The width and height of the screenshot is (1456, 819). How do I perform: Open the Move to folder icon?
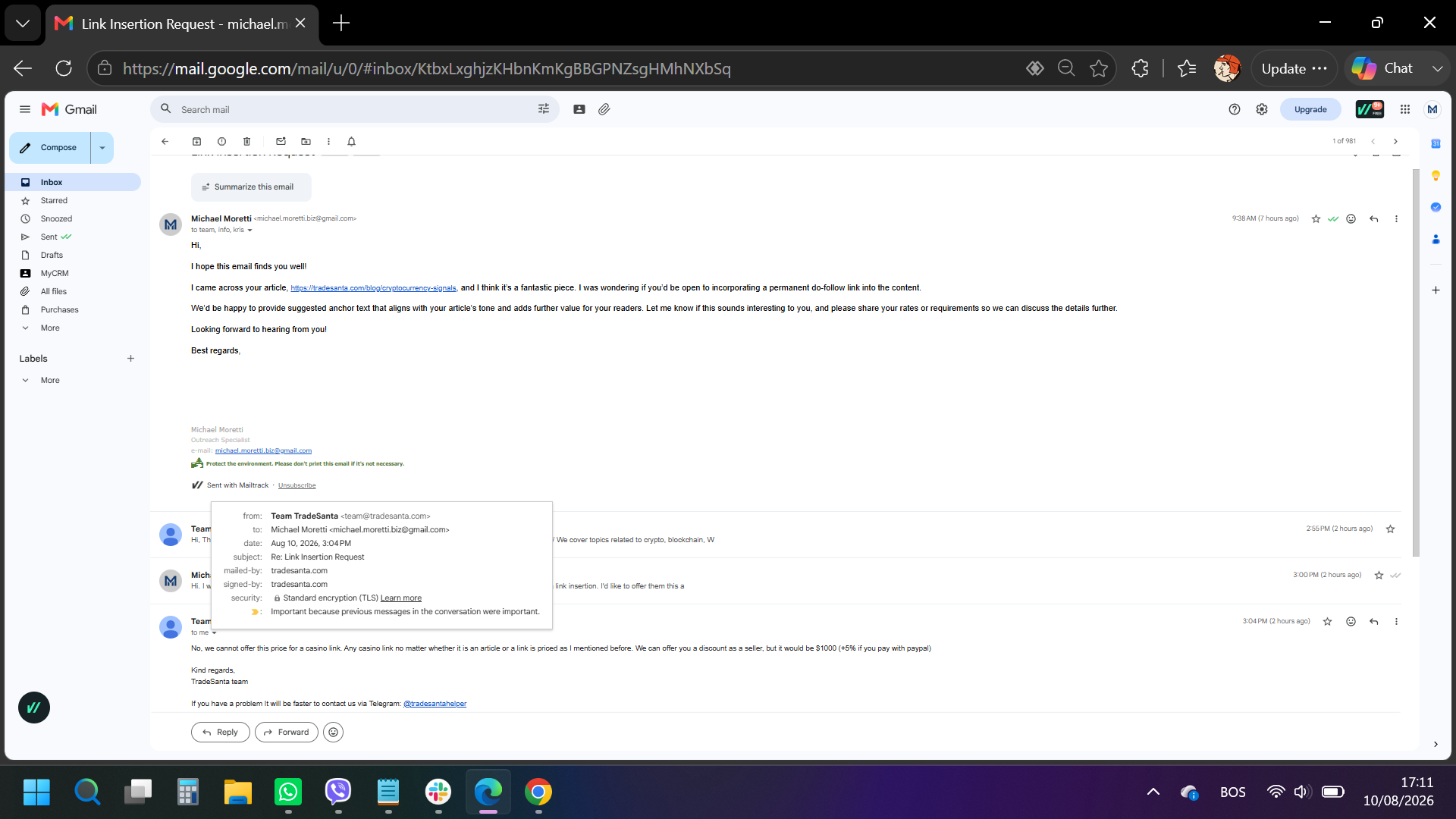(306, 141)
